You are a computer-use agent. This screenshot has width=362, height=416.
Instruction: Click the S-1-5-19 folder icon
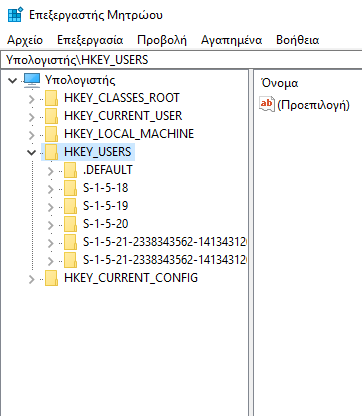click(70, 206)
